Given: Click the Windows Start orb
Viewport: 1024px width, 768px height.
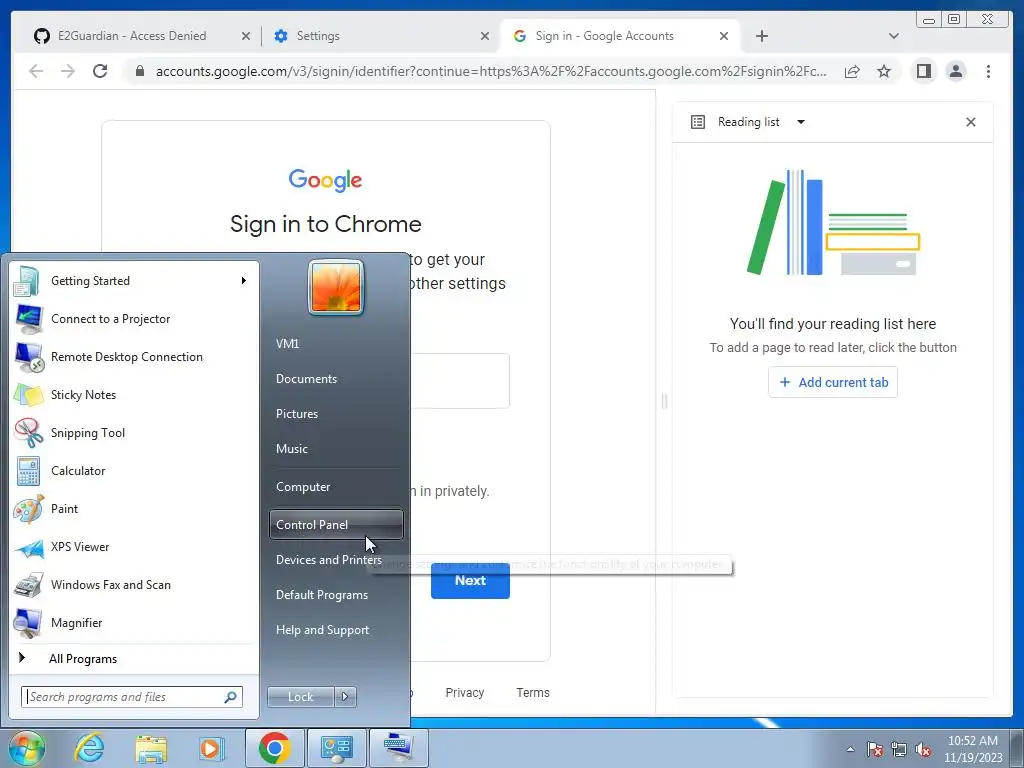Looking at the screenshot, I should 27,748.
